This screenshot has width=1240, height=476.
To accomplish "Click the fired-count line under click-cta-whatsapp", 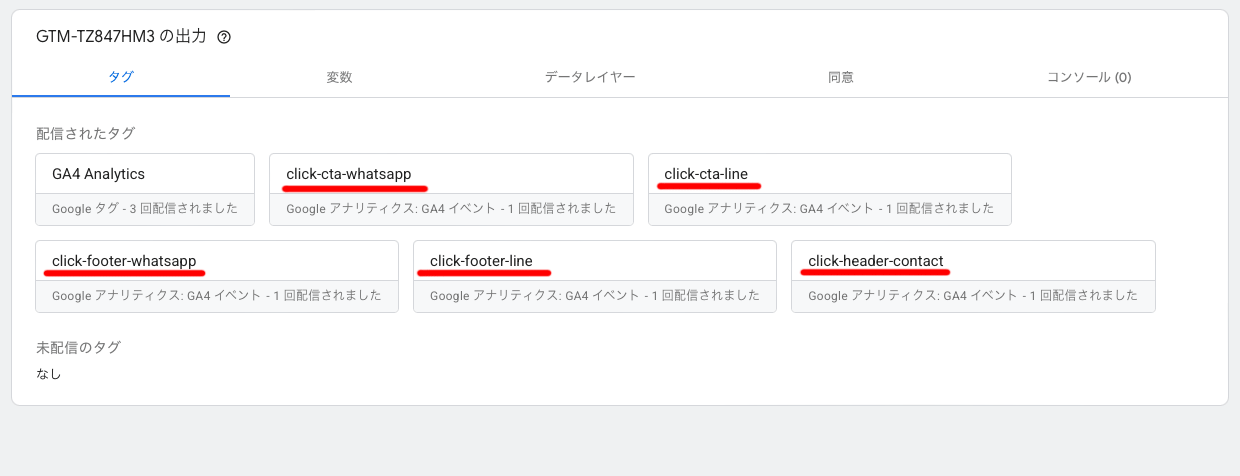I will (x=450, y=209).
